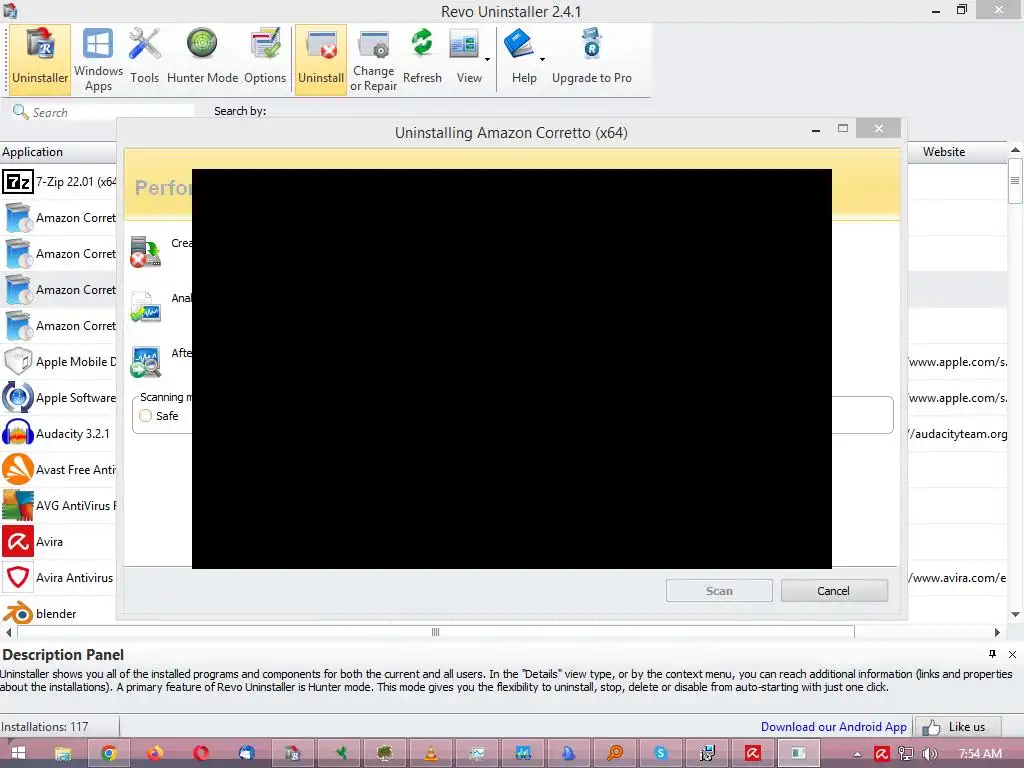Select Apple Mobile Device entry
The image size is (1024, 768).
[59, 361]
